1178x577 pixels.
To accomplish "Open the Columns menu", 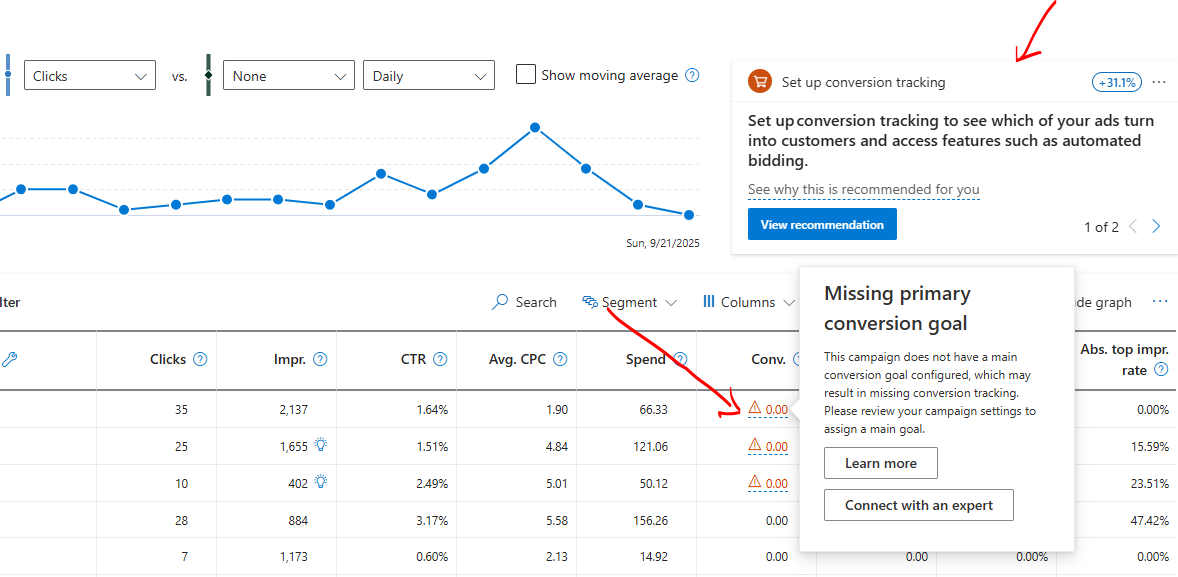I will (x=747, y=301).
